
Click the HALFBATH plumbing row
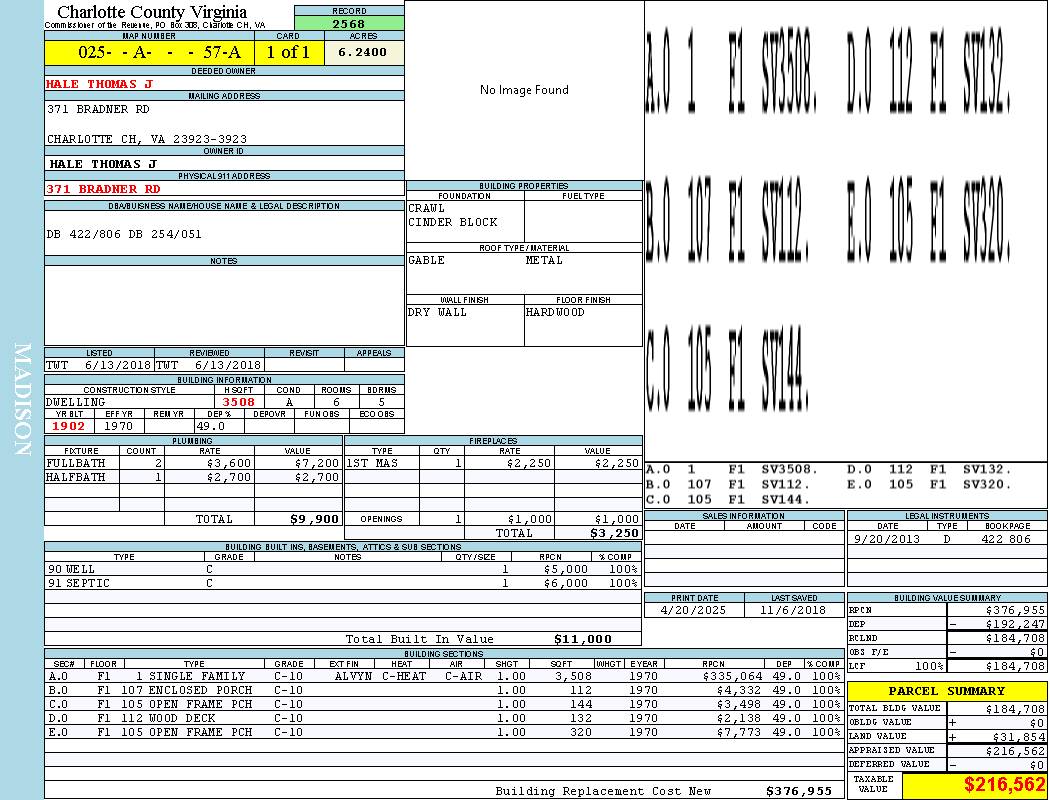[x=194, y=477]
